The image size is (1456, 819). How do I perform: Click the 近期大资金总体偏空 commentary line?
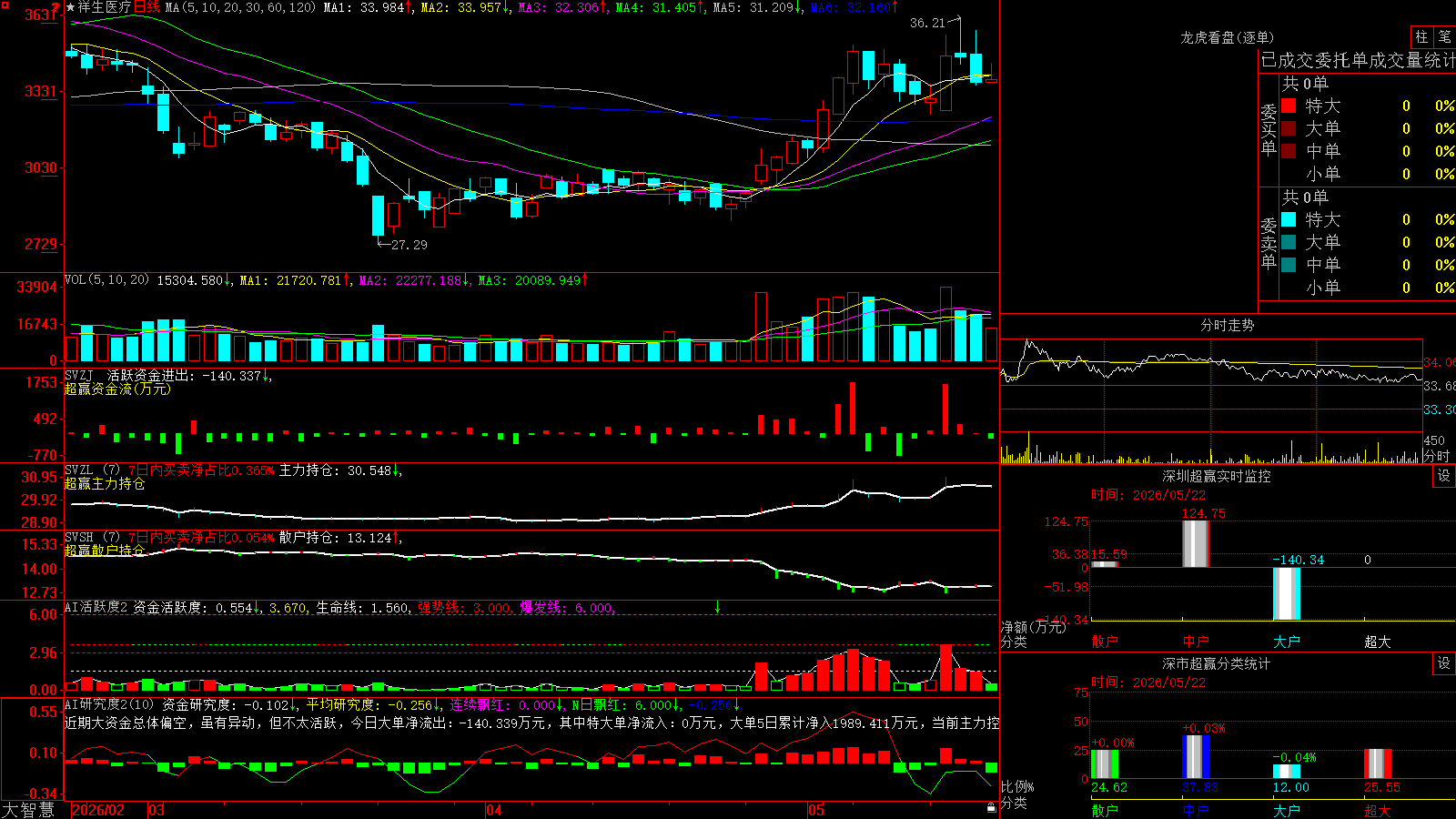[x=532, y=723]
